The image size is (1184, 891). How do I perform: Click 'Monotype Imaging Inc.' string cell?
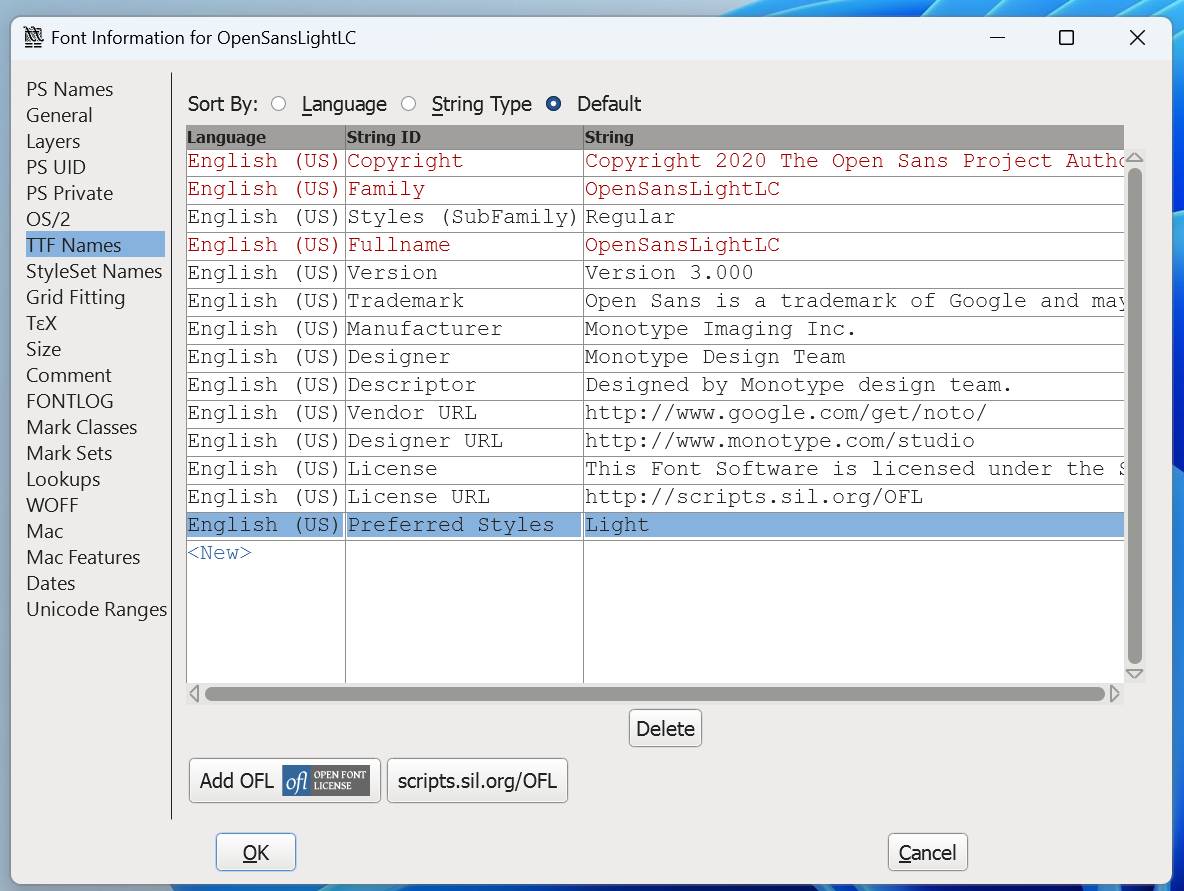click(x=854, y=329)
